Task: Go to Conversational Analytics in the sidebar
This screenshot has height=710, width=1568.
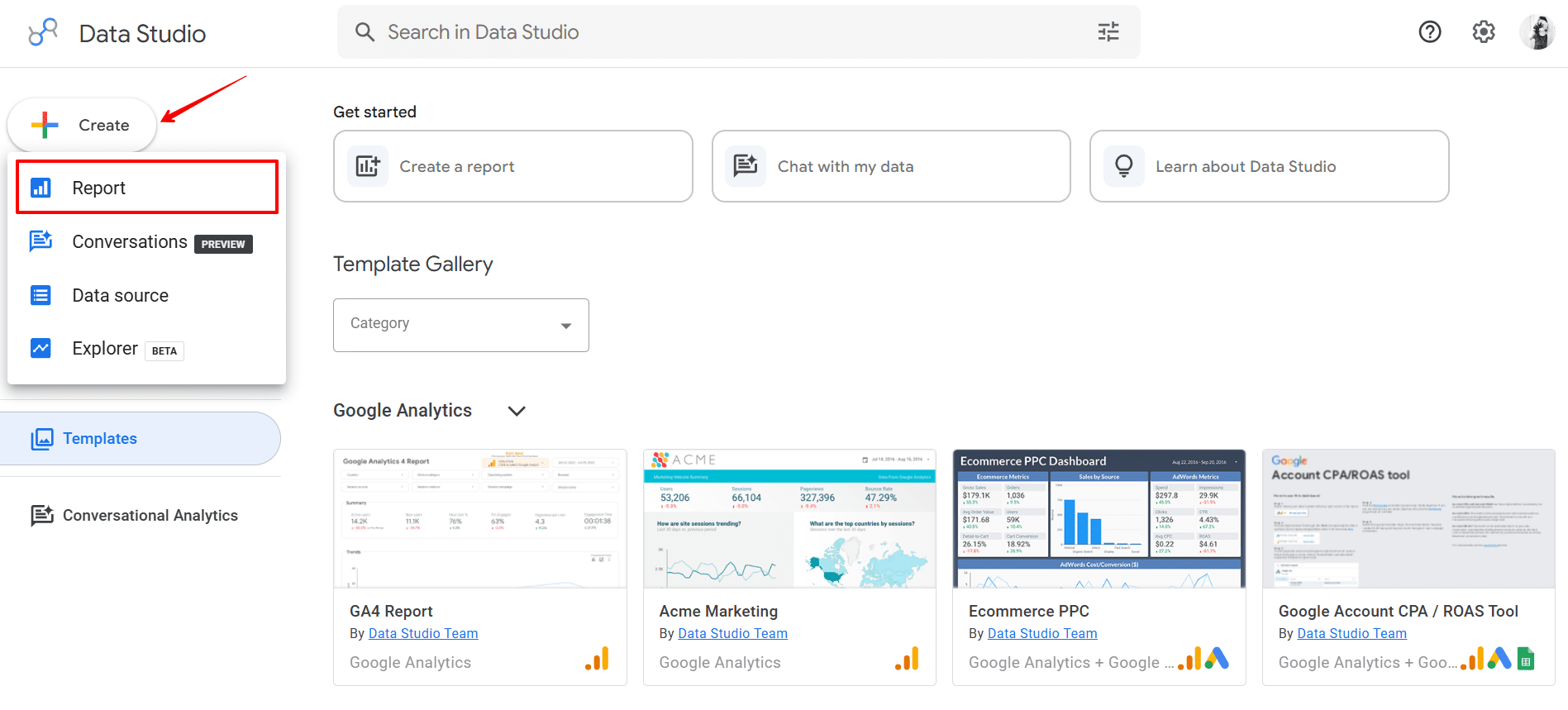Action: 141,516
